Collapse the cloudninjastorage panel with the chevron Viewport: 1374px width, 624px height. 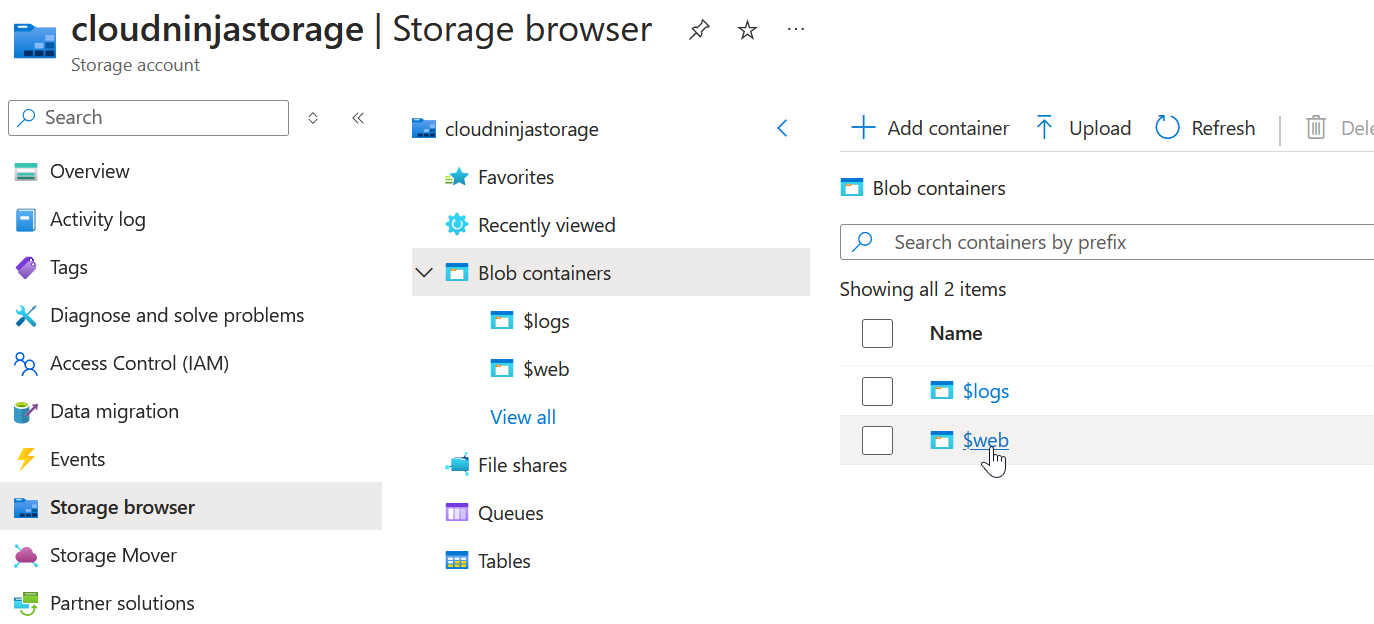point(782,128)
